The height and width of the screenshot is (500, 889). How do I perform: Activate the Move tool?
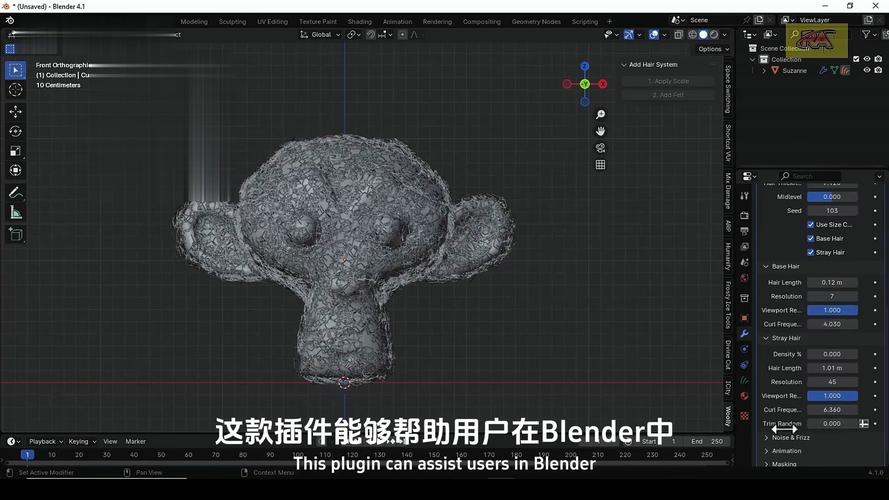coord(15,112)
